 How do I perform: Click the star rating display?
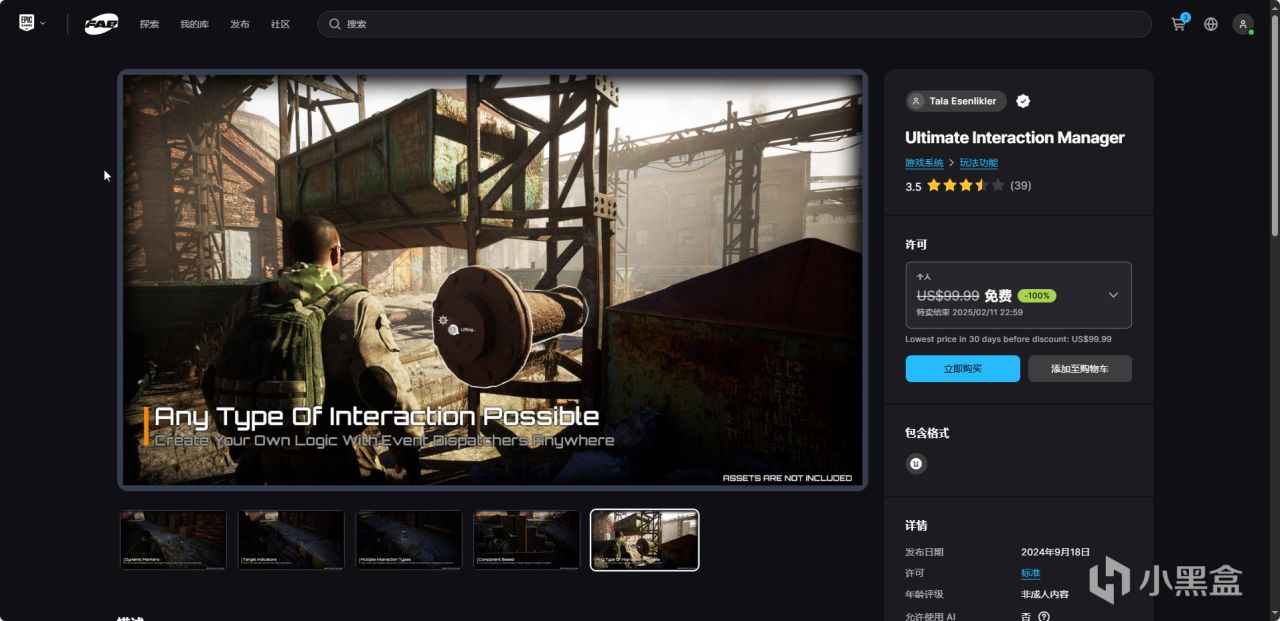pos(965,185)
